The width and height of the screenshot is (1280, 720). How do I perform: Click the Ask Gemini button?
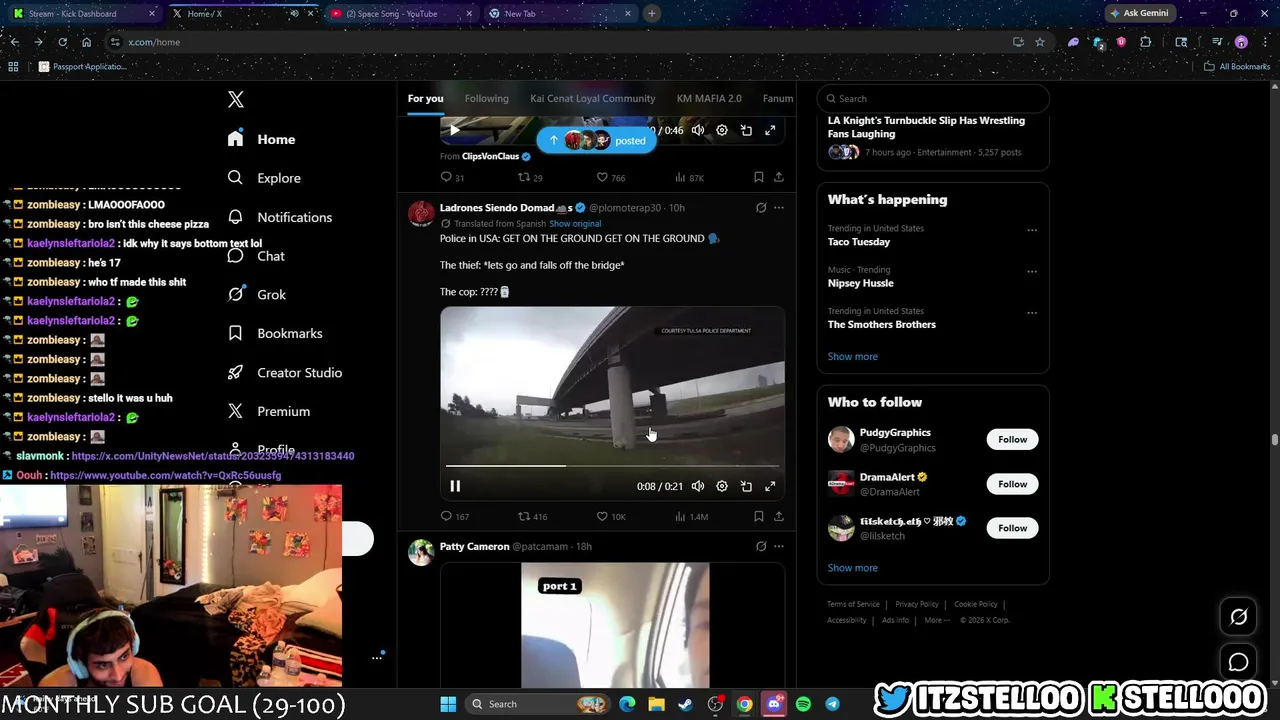coord(1139,13)
